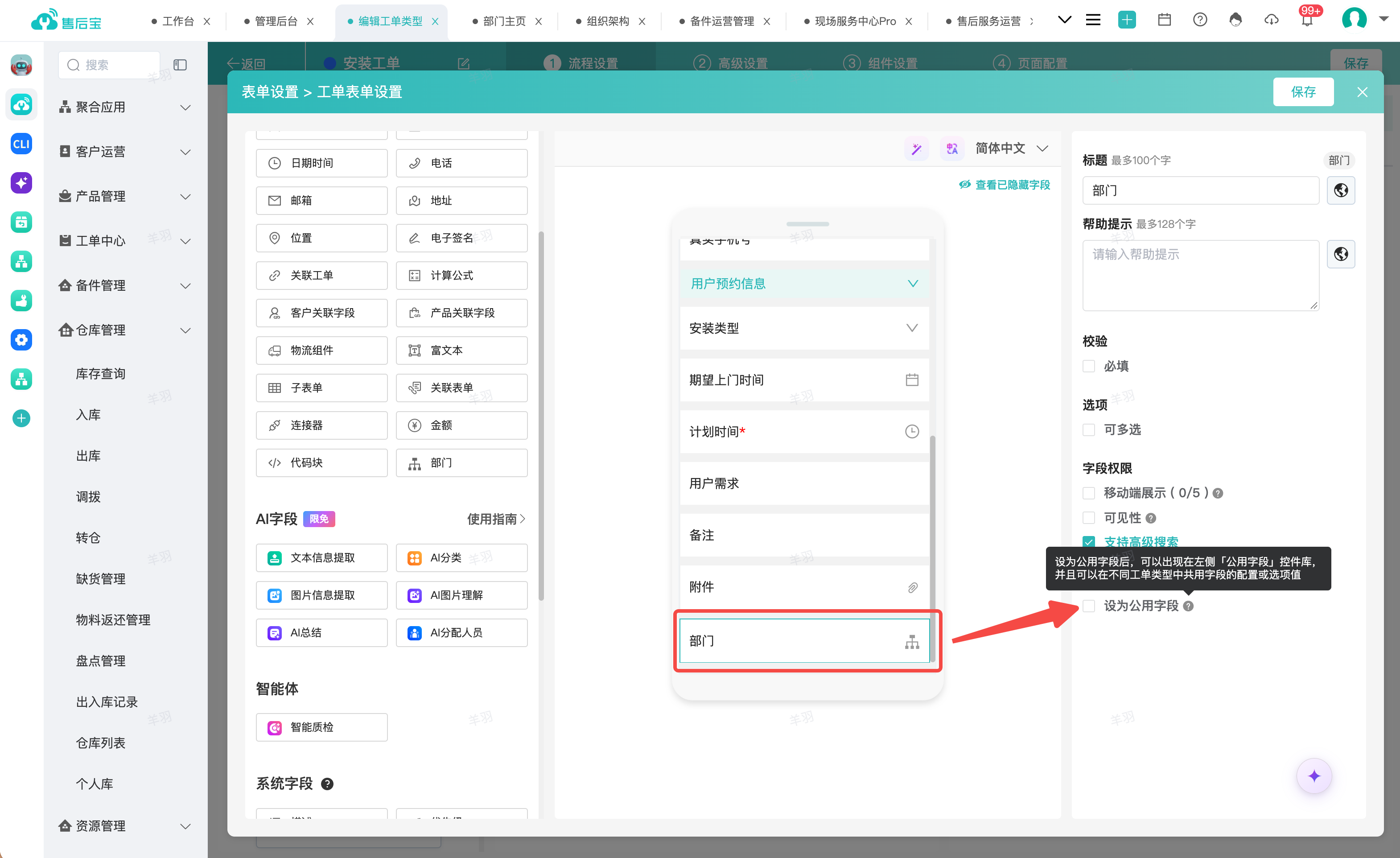Click the magic wand icon in form toolbar
1400x858 pixels.
coord(917,149)
